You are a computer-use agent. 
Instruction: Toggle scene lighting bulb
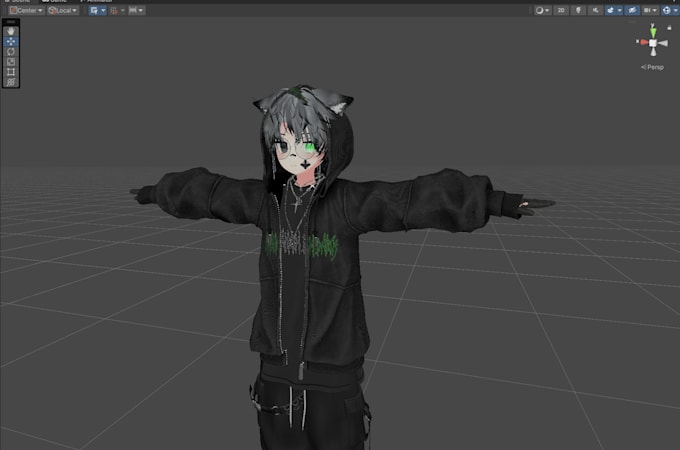(578, 10)
